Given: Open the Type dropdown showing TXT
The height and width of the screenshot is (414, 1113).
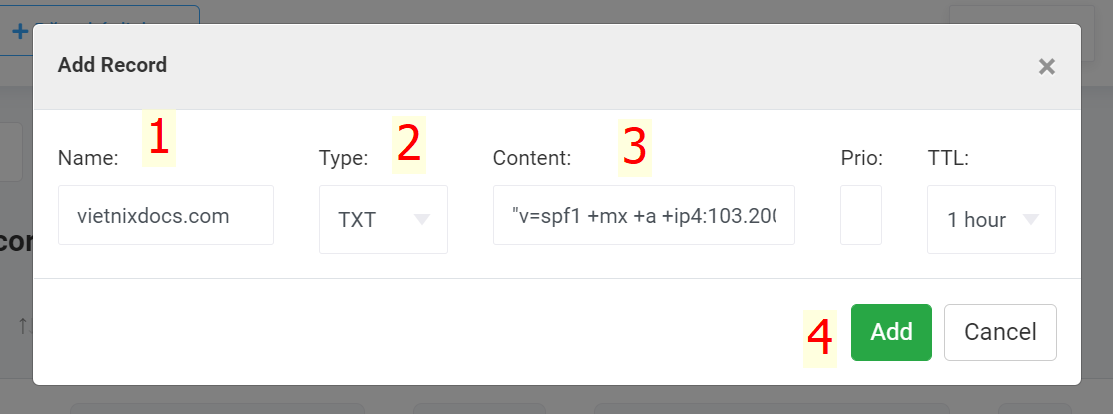Looking at the screenshot, I should (383, 219).
